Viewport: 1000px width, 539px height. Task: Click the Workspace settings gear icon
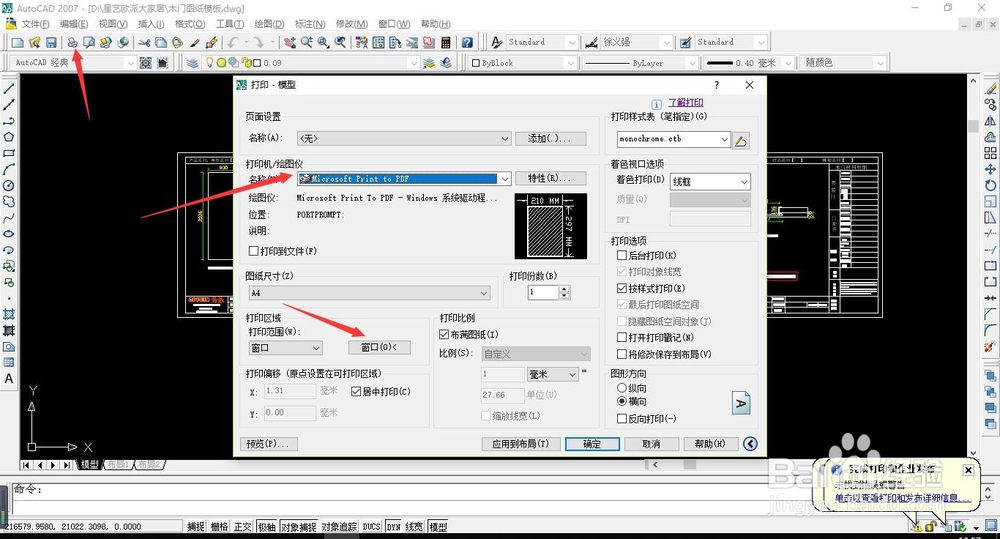(x=146, y=63)
